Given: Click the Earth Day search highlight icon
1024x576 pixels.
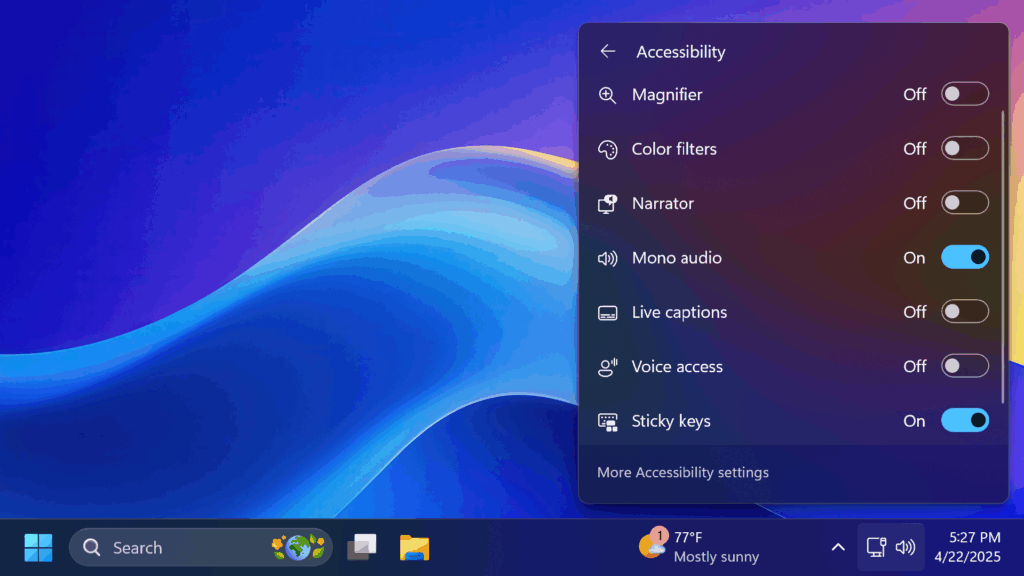Looking at the screenshot, I should (298, 547).
